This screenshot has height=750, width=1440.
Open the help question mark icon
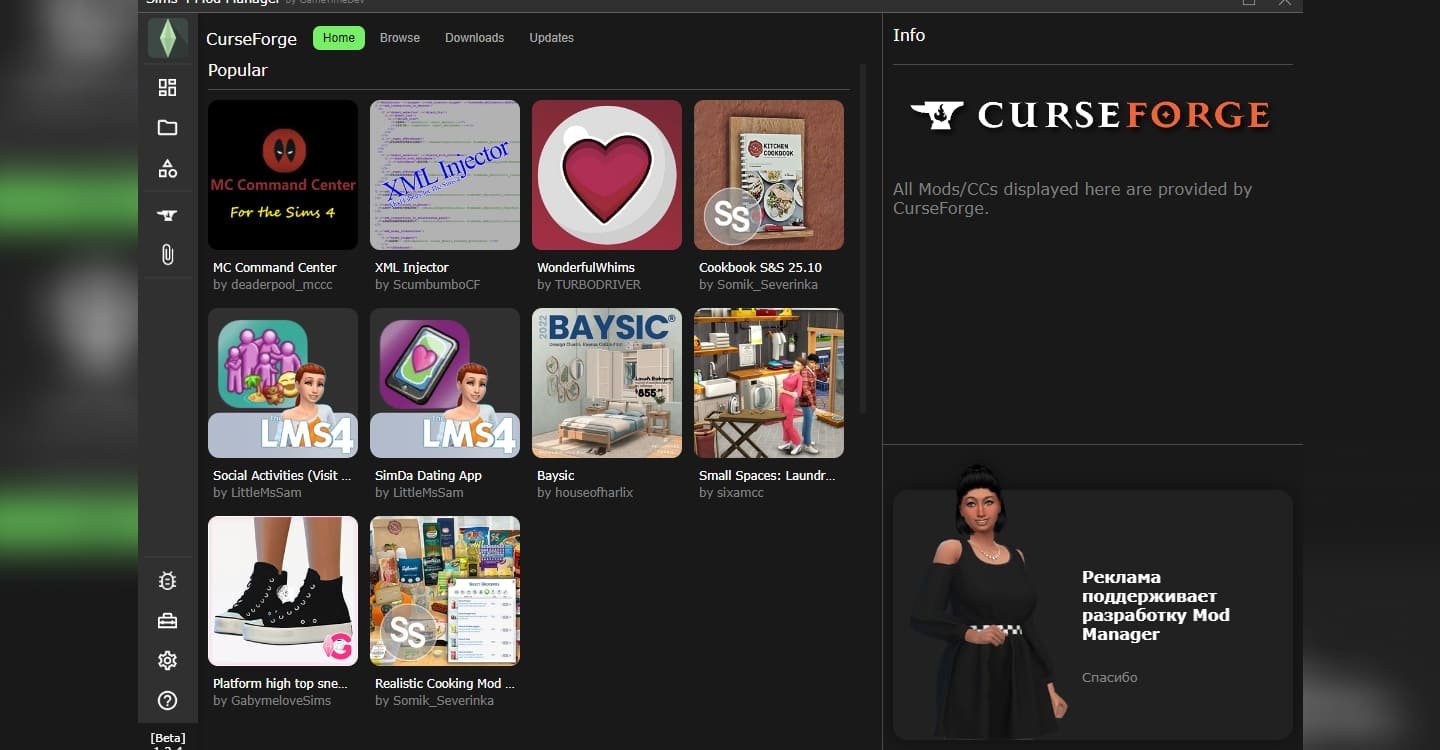pos(167,701)
